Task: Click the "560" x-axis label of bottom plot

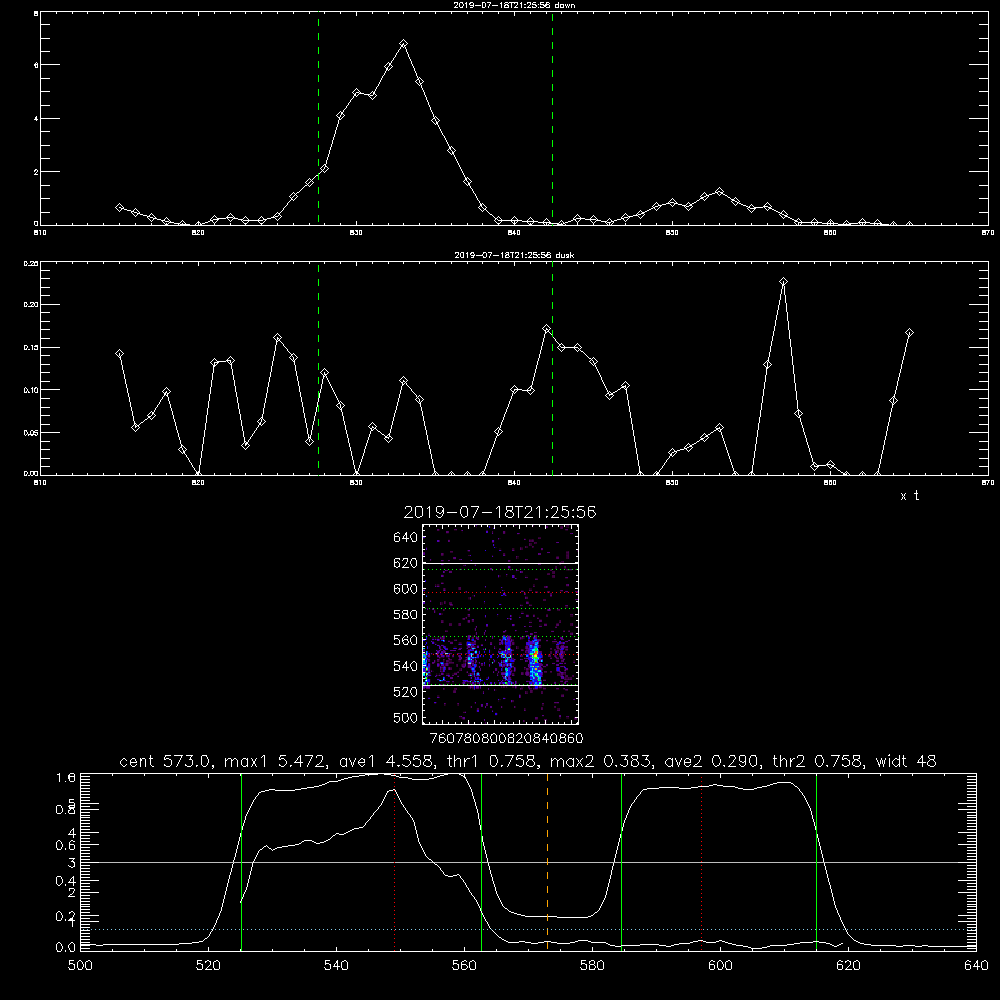Action: [x=464, y=966]
